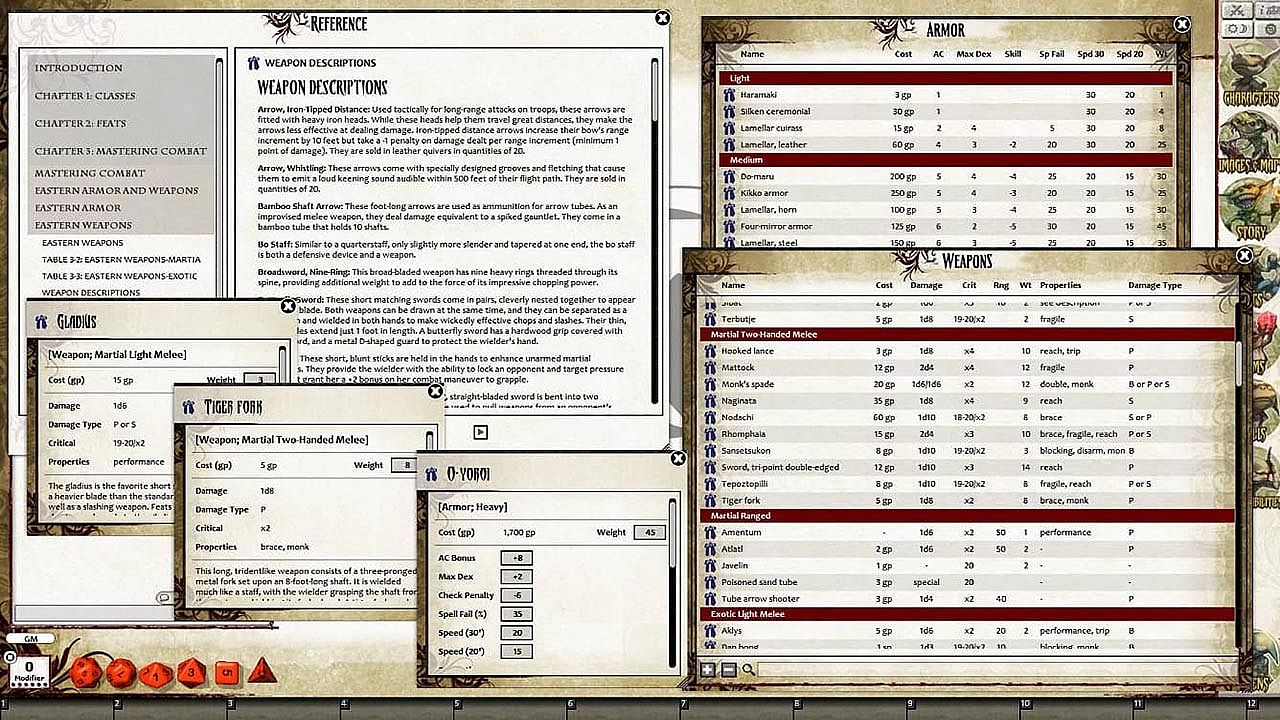1280x720 pixels.
Task: Open the Atlatl weapon link icon
Action: point(710,549)
